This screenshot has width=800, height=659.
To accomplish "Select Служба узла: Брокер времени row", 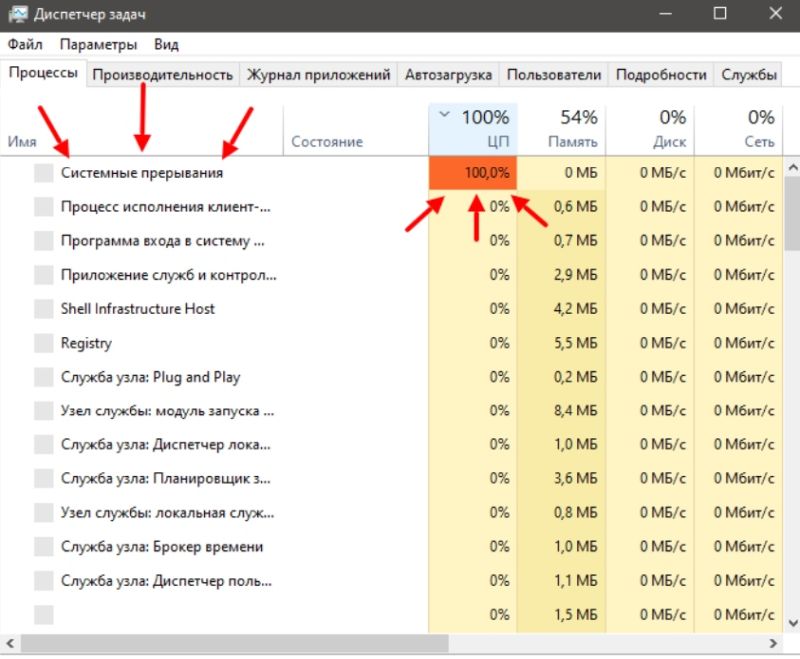I will (x=392, y=547).
